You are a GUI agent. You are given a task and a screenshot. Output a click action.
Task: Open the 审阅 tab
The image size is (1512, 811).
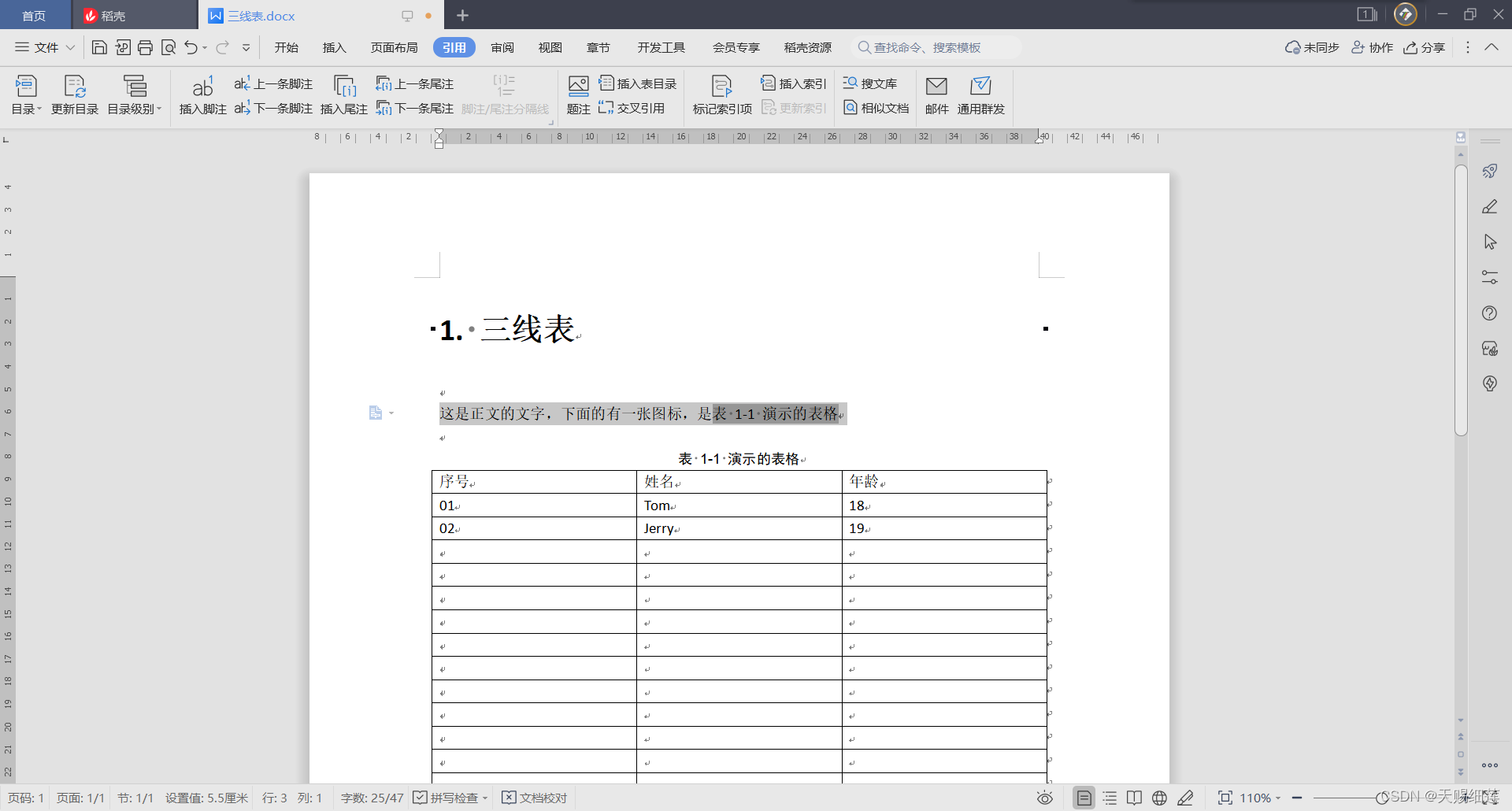pos(502,47)
